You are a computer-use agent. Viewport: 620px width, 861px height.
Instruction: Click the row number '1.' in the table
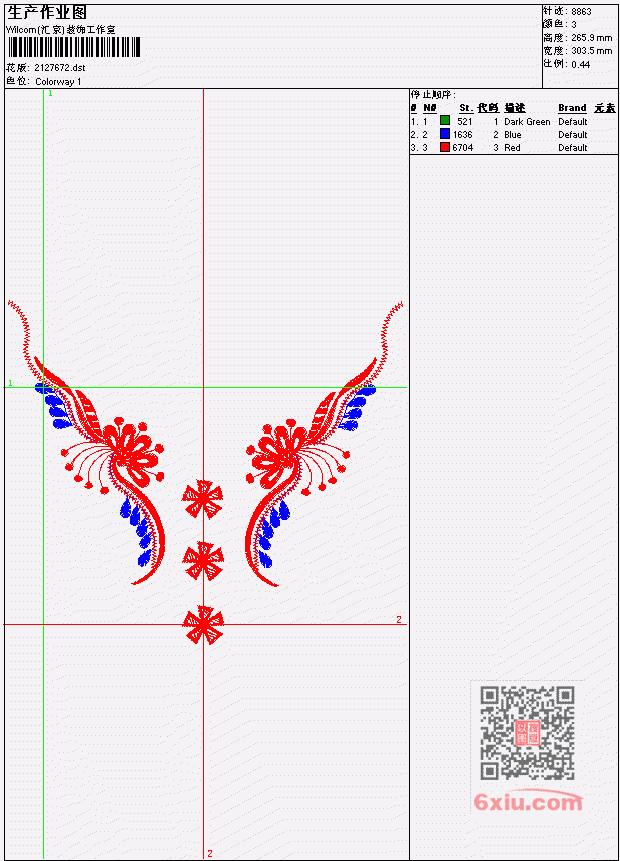414,121
